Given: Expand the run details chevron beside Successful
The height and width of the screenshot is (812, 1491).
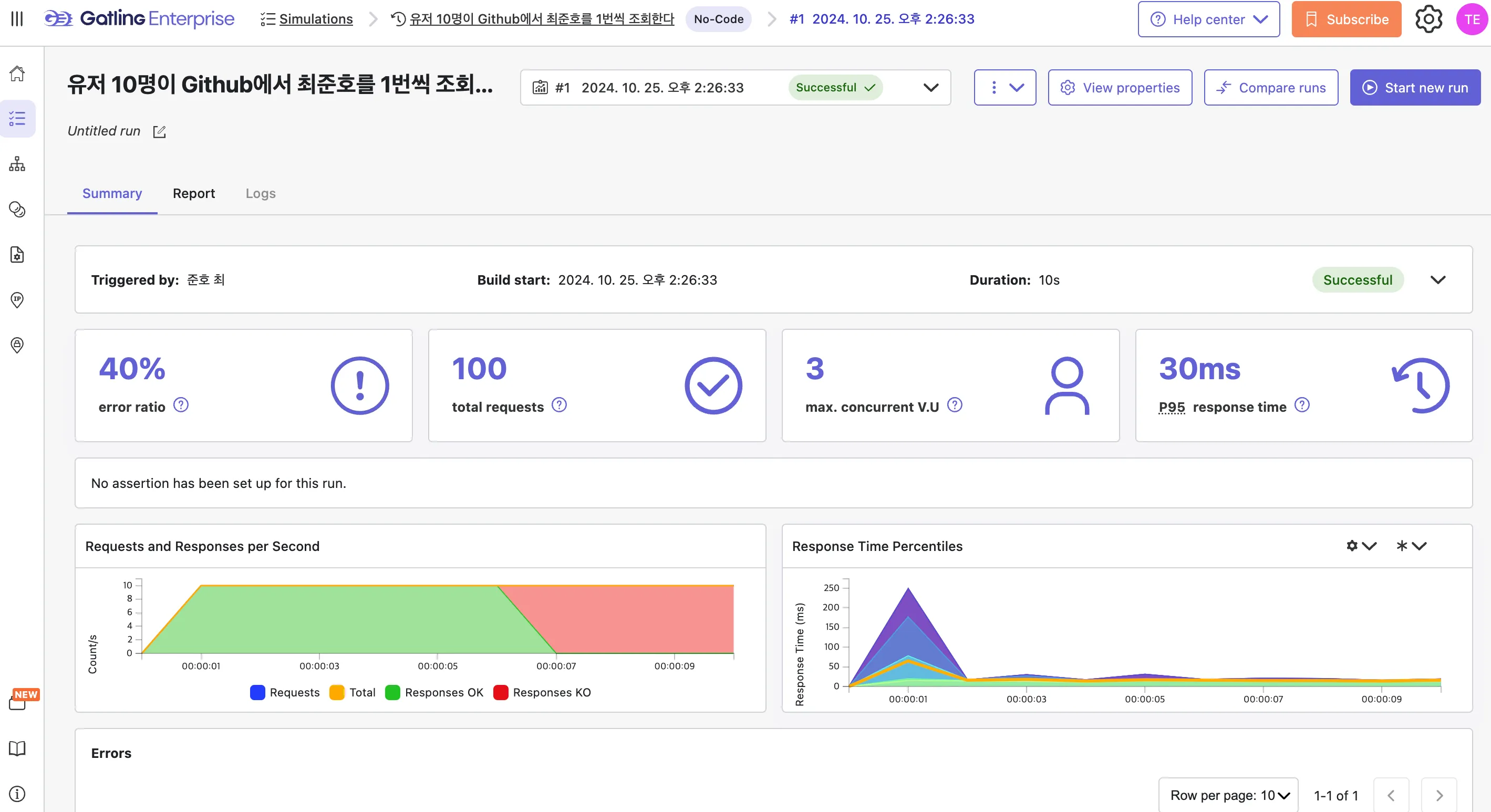Looking at the screenshot, I should [1438, 280].
